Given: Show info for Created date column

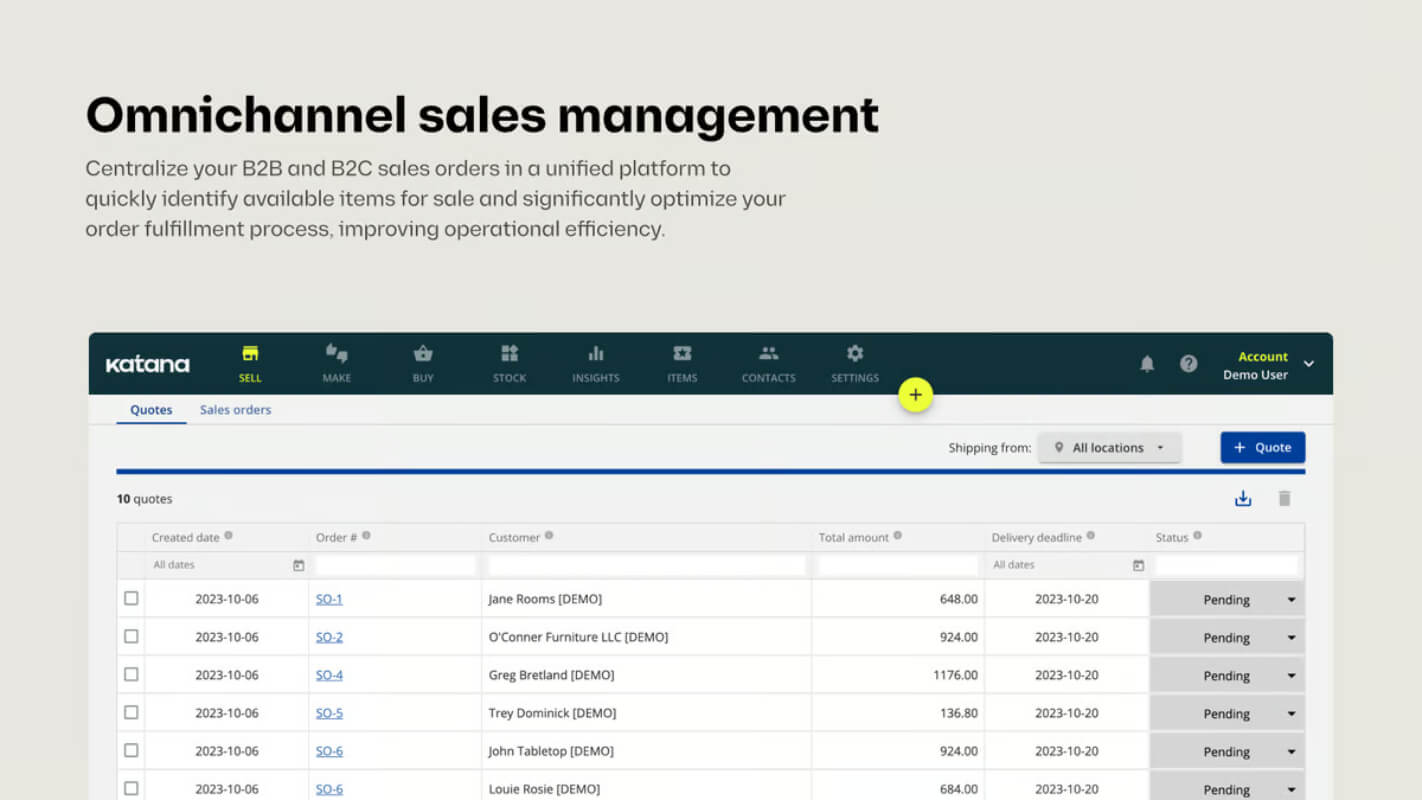Looking at the screenshot, I should 228,536.
